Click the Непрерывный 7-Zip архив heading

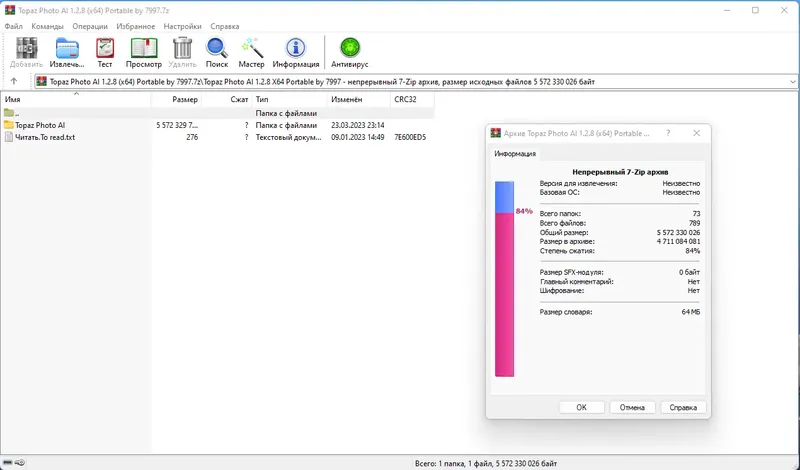click(x=620, y=172)
